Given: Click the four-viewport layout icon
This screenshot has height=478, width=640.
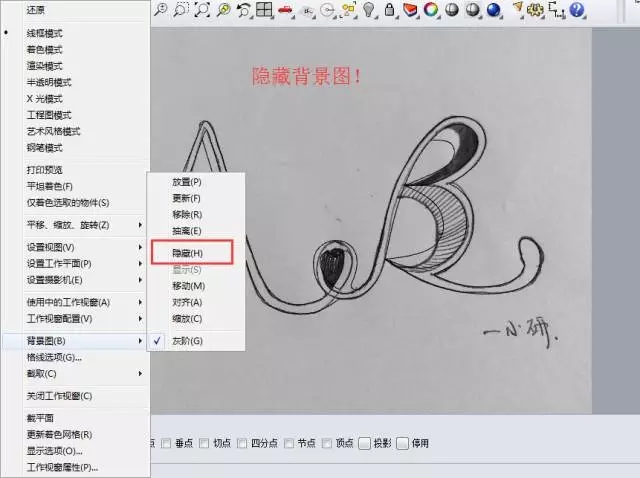Looking at the screenshot, I should tap(265, 10).
